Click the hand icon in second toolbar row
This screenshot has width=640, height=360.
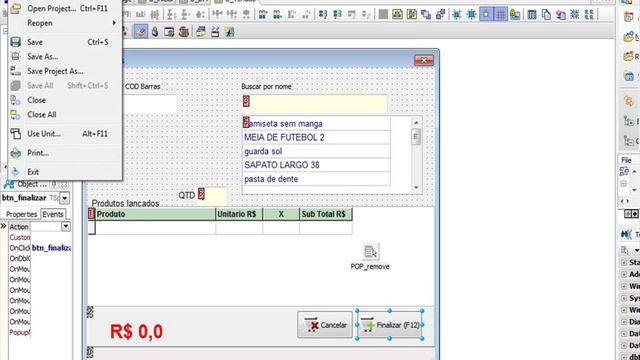point(155,31)
